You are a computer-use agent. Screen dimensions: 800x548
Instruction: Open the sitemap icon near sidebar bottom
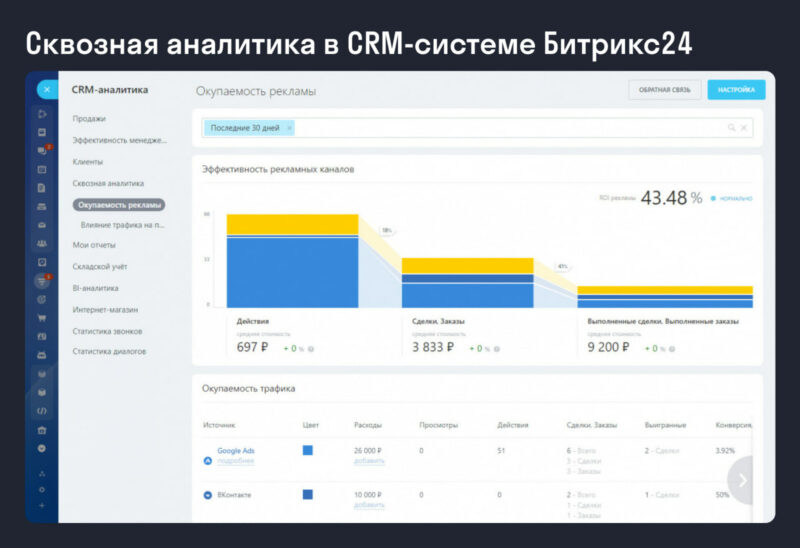pyautogui.click(x=42, y=474)
